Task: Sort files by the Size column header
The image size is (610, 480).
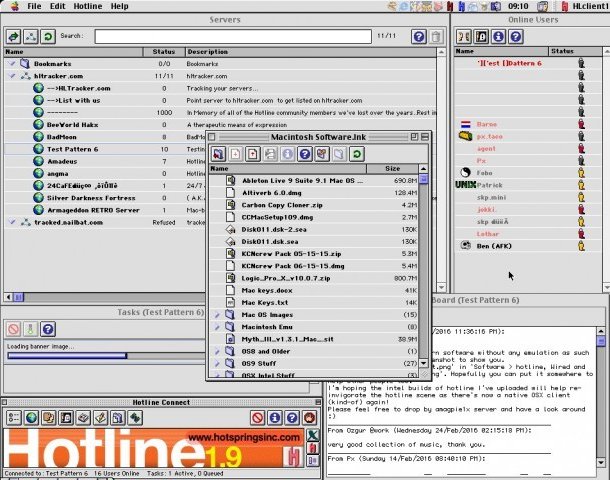Action: pos(392,168)
